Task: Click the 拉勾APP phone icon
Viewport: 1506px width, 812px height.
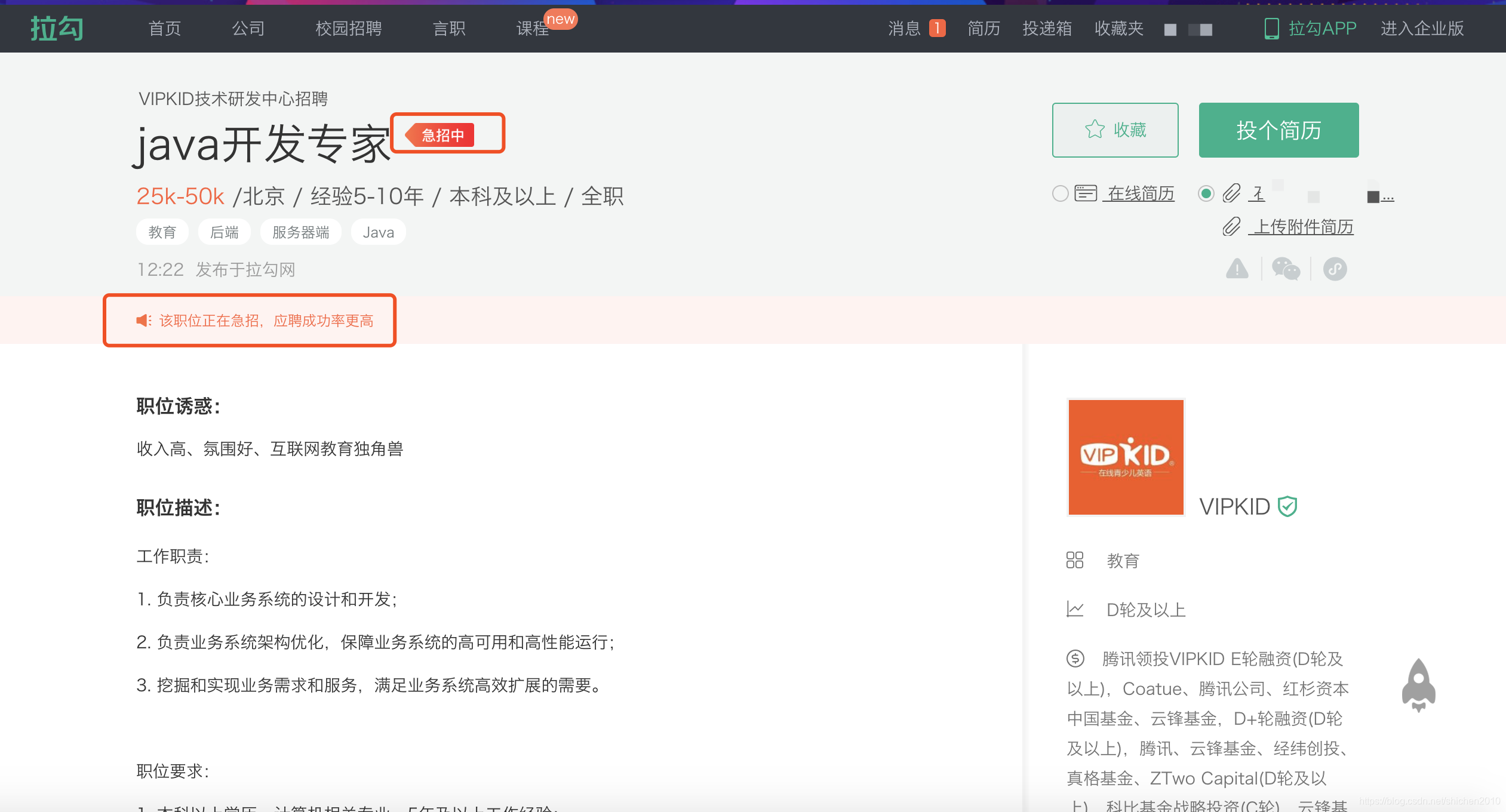Action: click(1271, 28)
